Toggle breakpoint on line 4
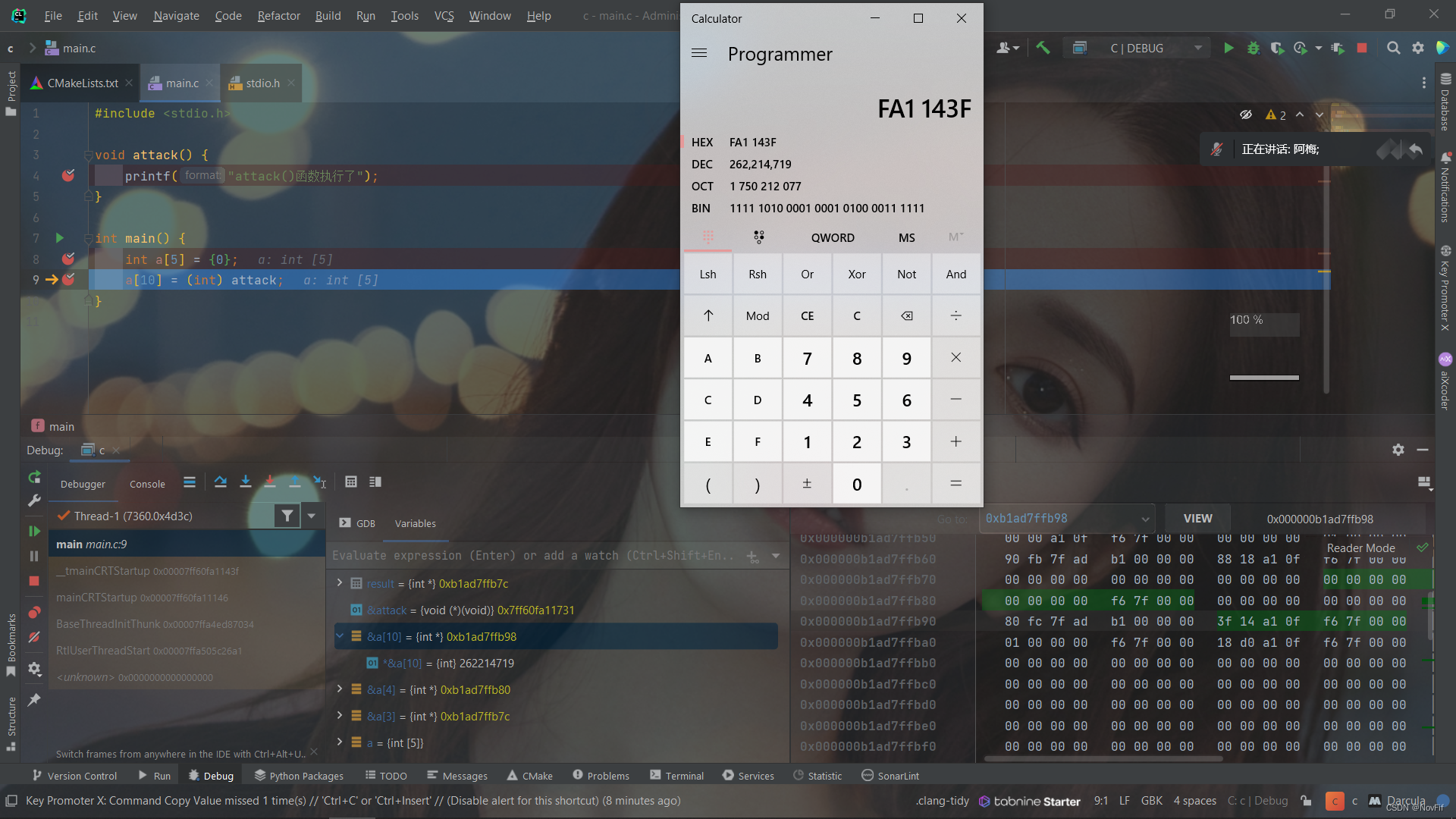Image resolution: width=1456 pixels, height=819 pixels. click(x=68, y=176)
